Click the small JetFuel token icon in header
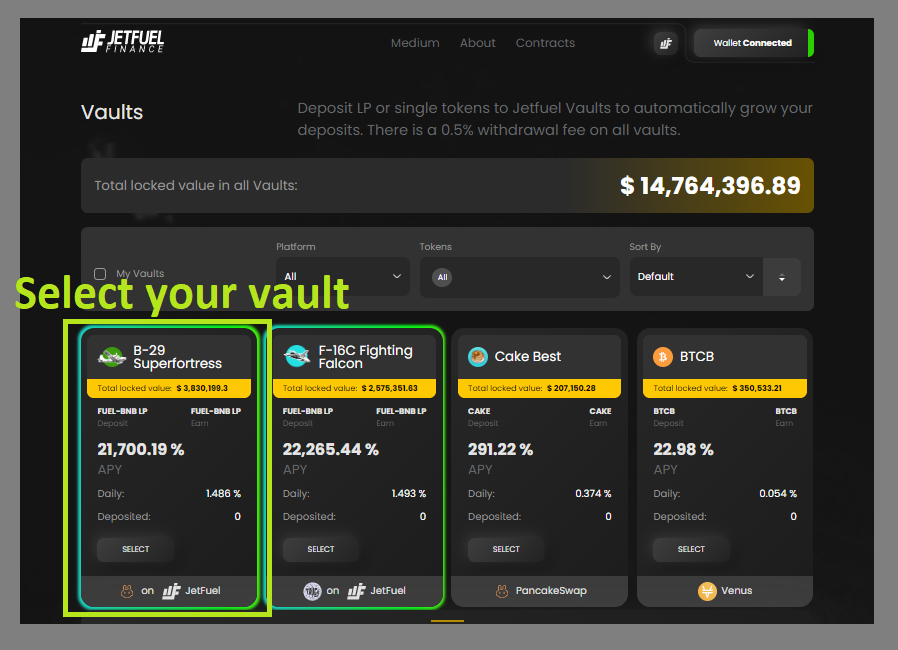Viewport: 898px width, 650px height. pos(666,44)
